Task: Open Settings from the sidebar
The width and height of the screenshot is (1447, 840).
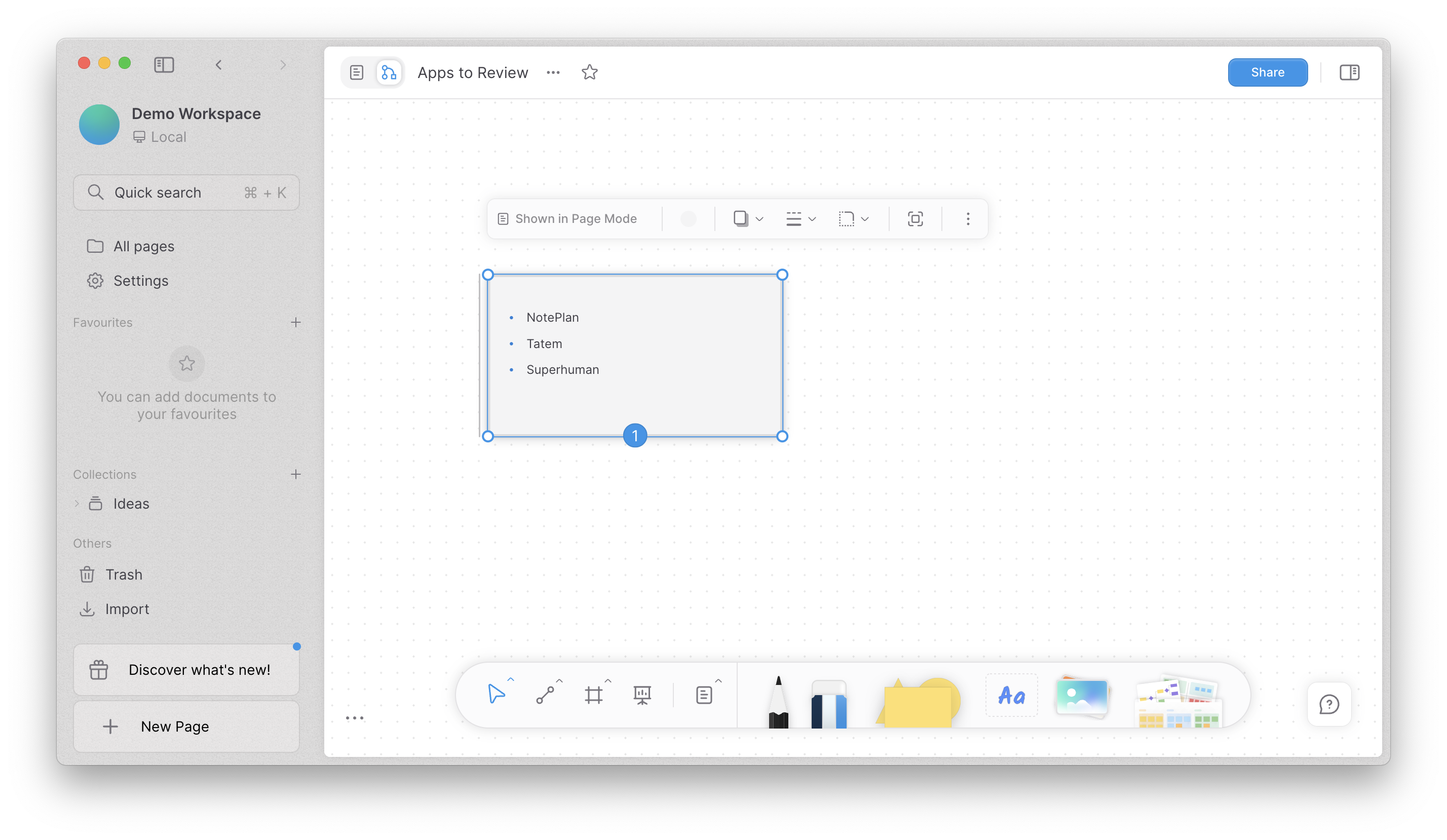Action: tap(141, 281)
